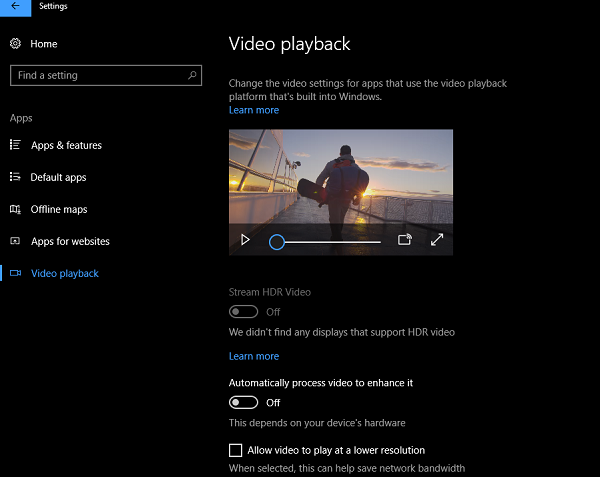The height and width of the screenshot is (477, 600).
Task: Click the Apps & features list icon
Action: (x=15, y=145)
